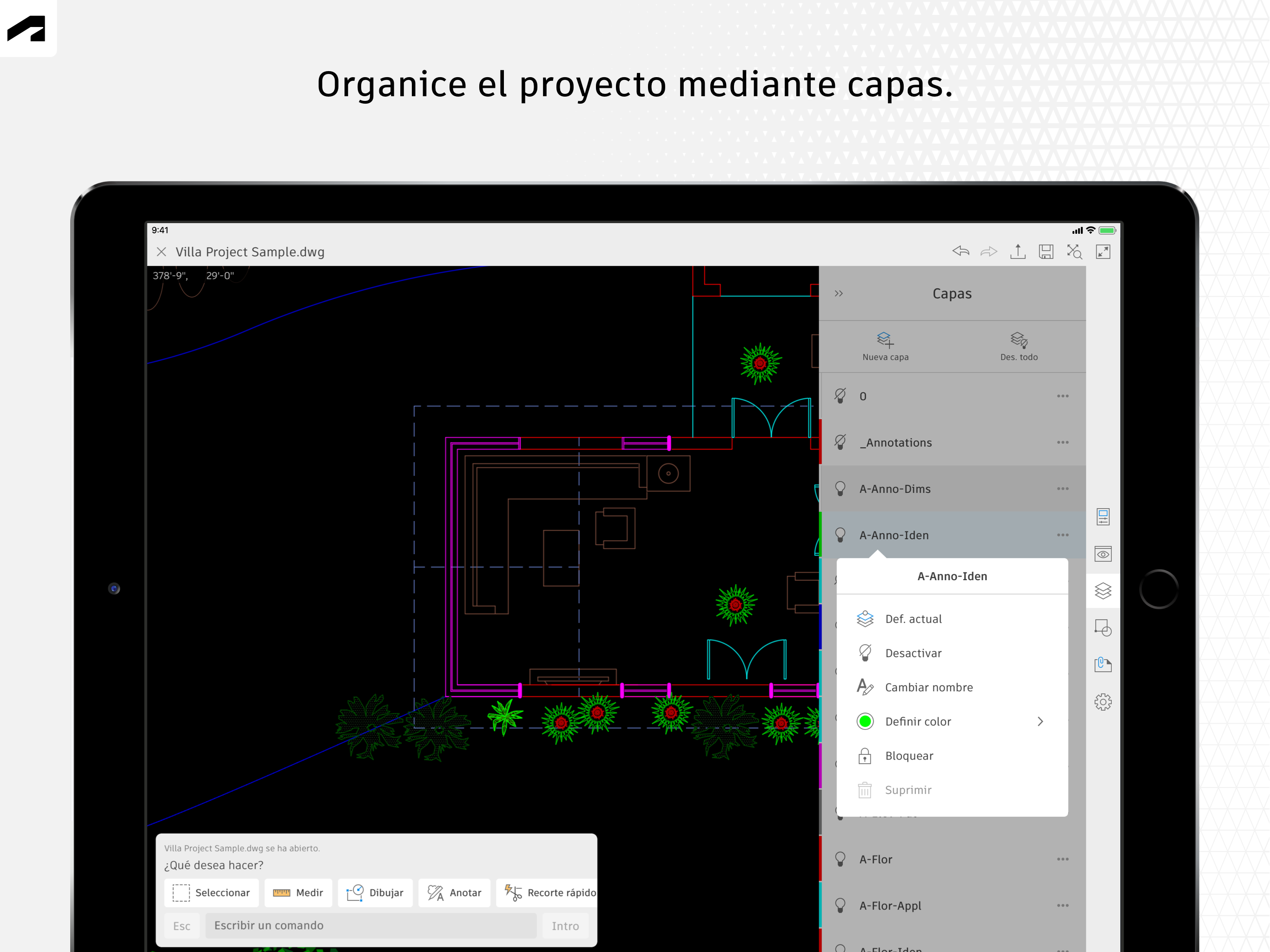Select Desactivar in layer menu
The width and height of the screenshot is (1270, 952).
click(913, 653)
